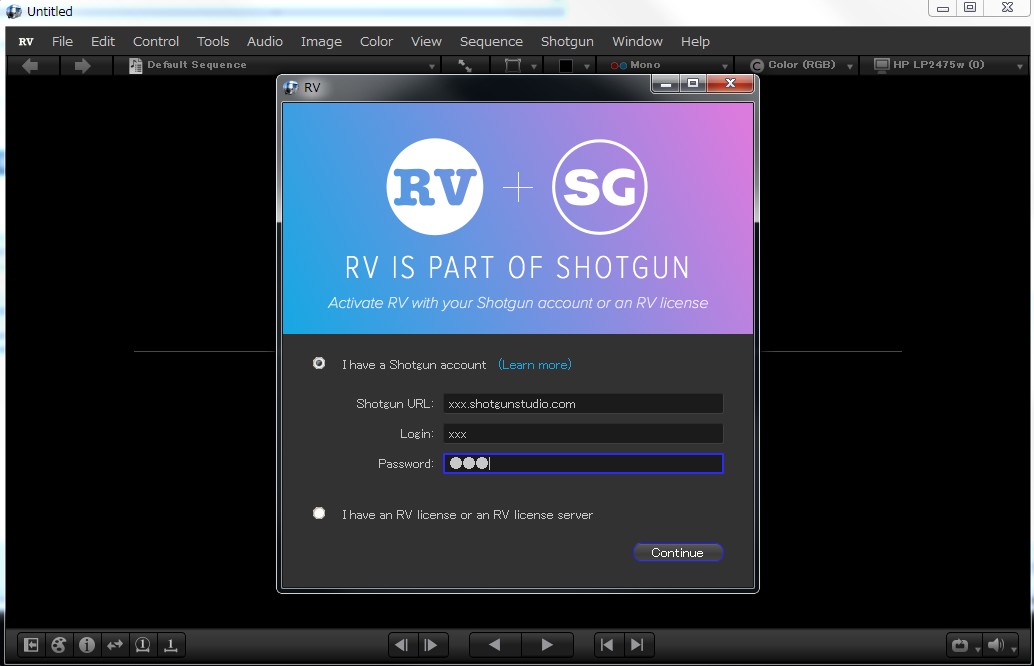Image resolution: width=1034 pixels, height=666 pixels.
Task: Click inside the Shotgun URL field
Action: click(583, 403)
